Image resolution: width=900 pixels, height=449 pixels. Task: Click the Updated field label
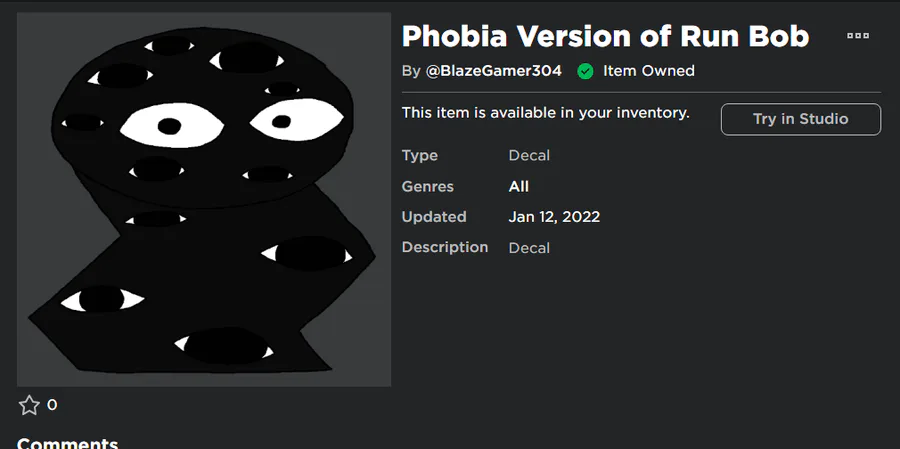pyautogui.click(x=434, y=217)
